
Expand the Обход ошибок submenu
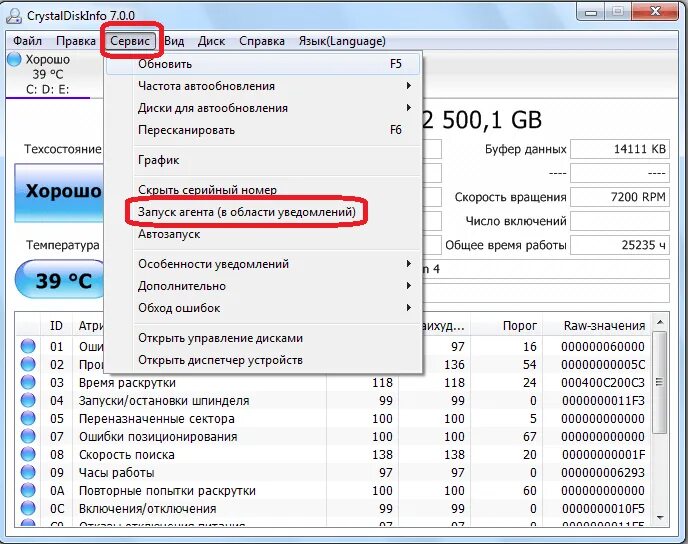pyautogui.click(x=263, y=308)
